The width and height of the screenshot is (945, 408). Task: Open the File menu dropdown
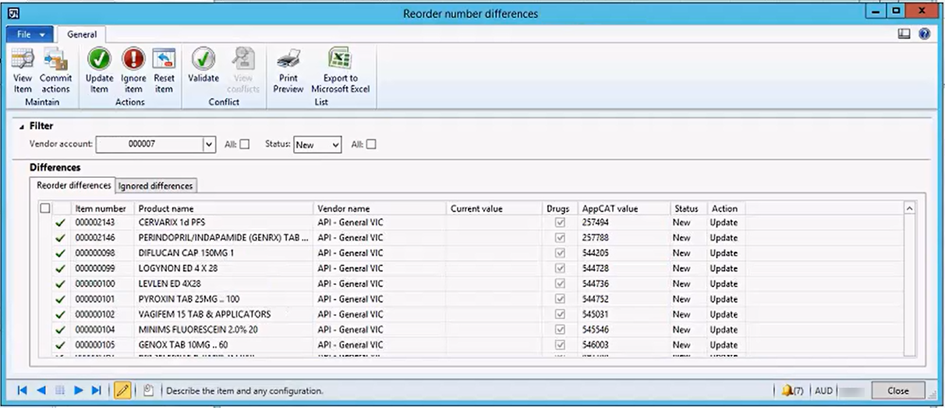[x=30, y=34]
